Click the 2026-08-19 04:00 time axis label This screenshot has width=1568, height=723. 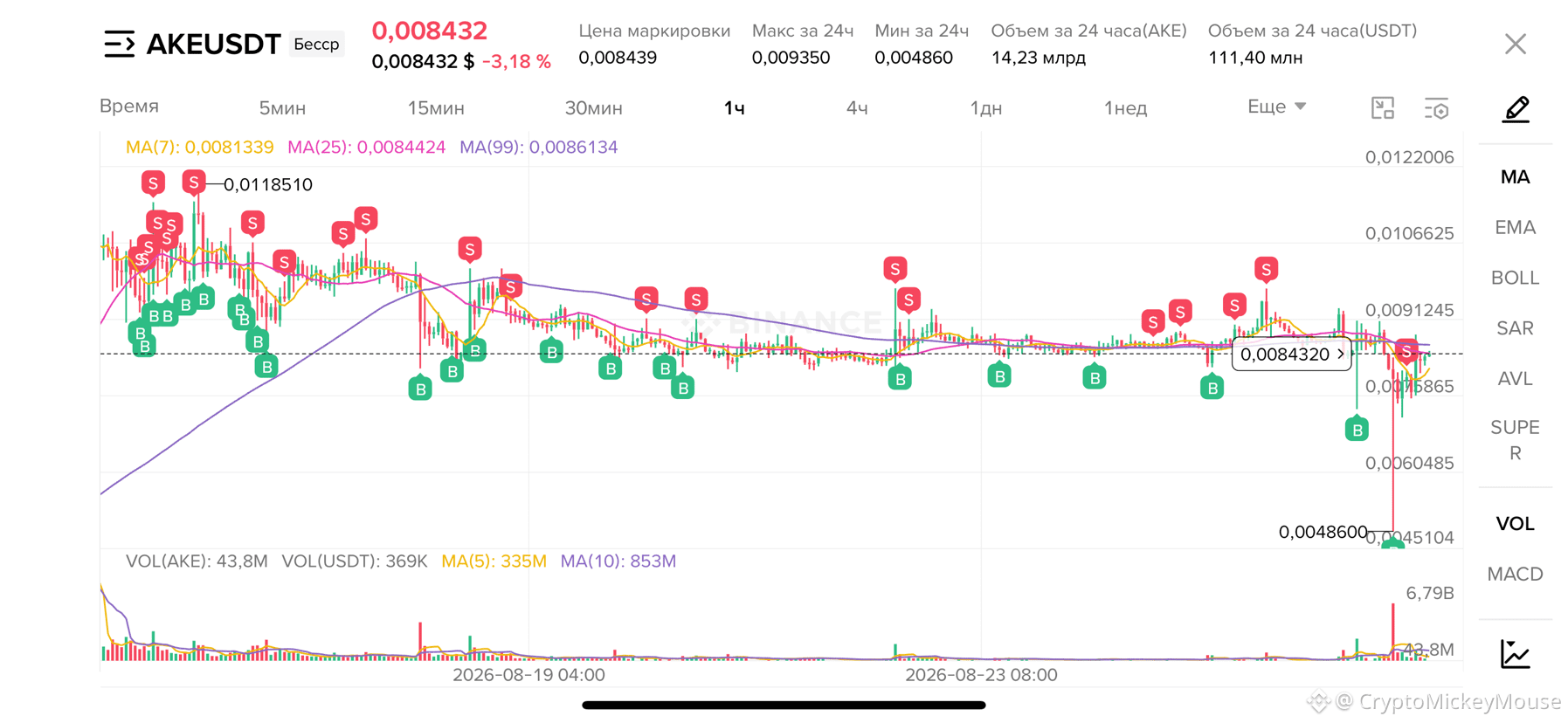tap(528, 675)
